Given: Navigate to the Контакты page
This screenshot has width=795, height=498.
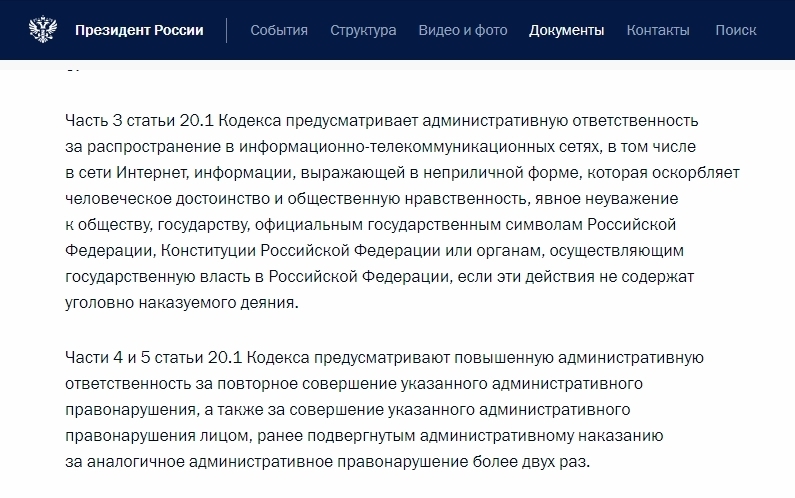Looking at the screenshot, I should [x=658, y=30].
